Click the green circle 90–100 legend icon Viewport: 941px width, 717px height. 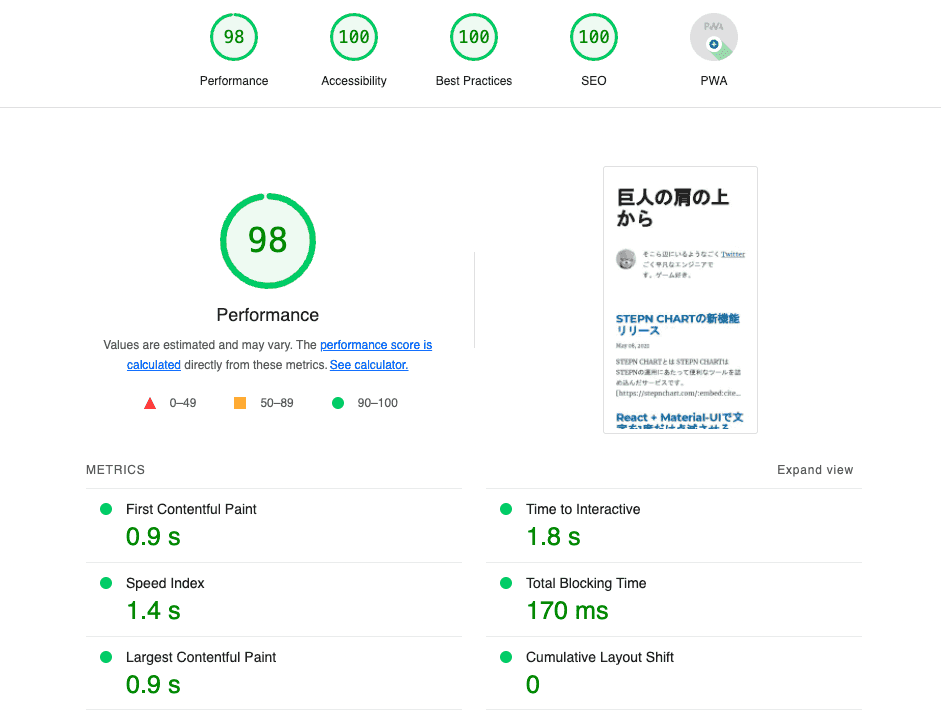(x=338, y=403)
